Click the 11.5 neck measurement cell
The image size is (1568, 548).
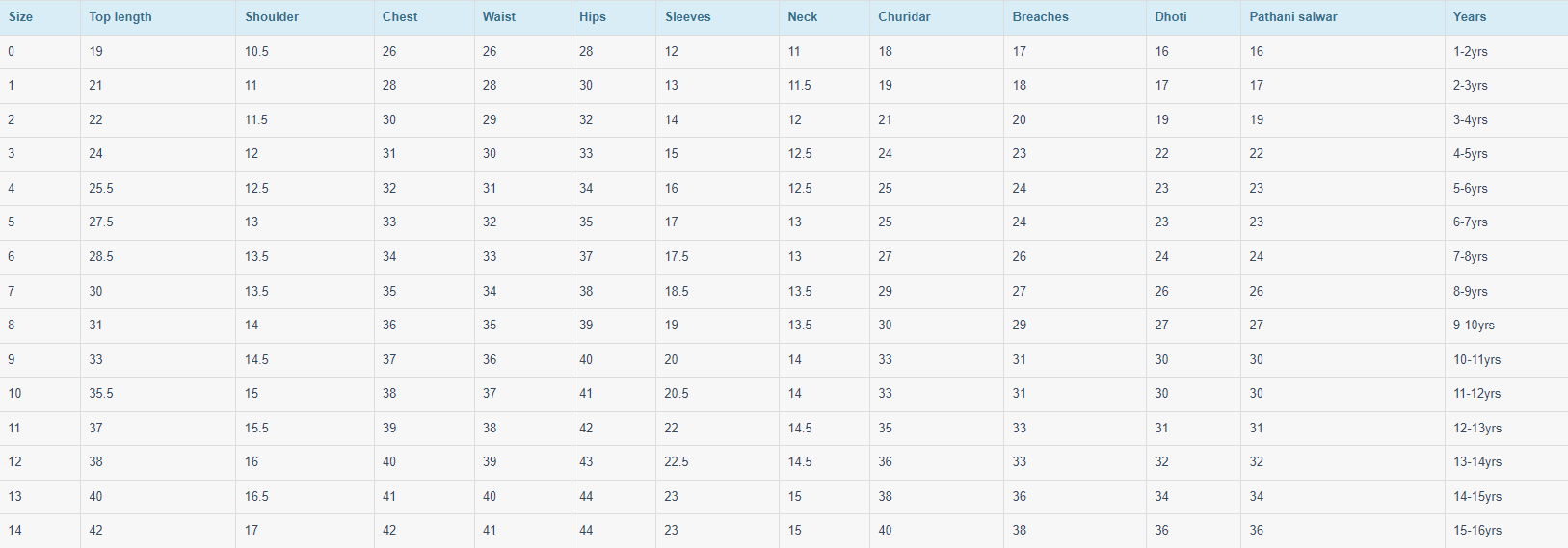[800, 86]
